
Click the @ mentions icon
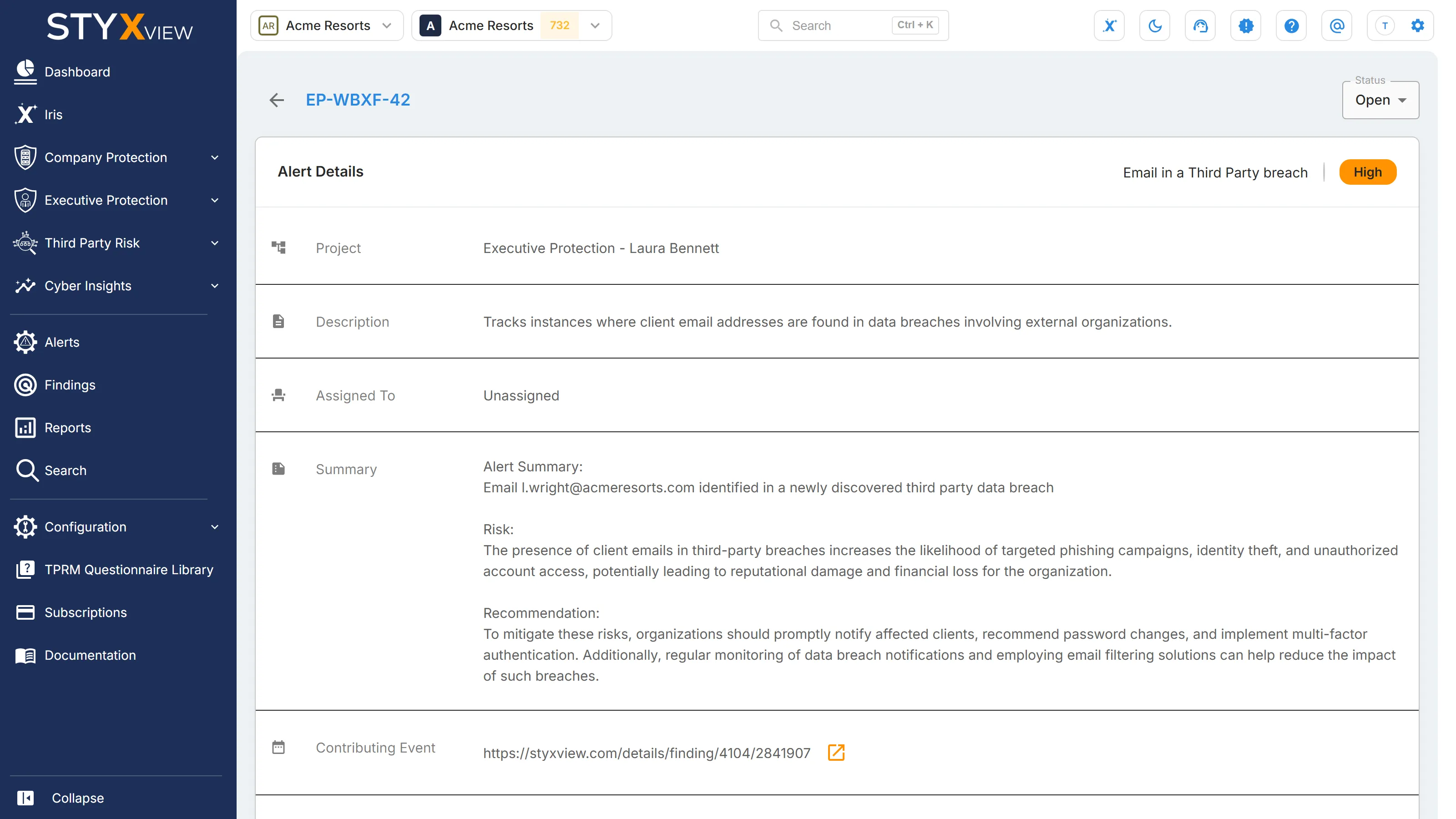click(1337, 25)
